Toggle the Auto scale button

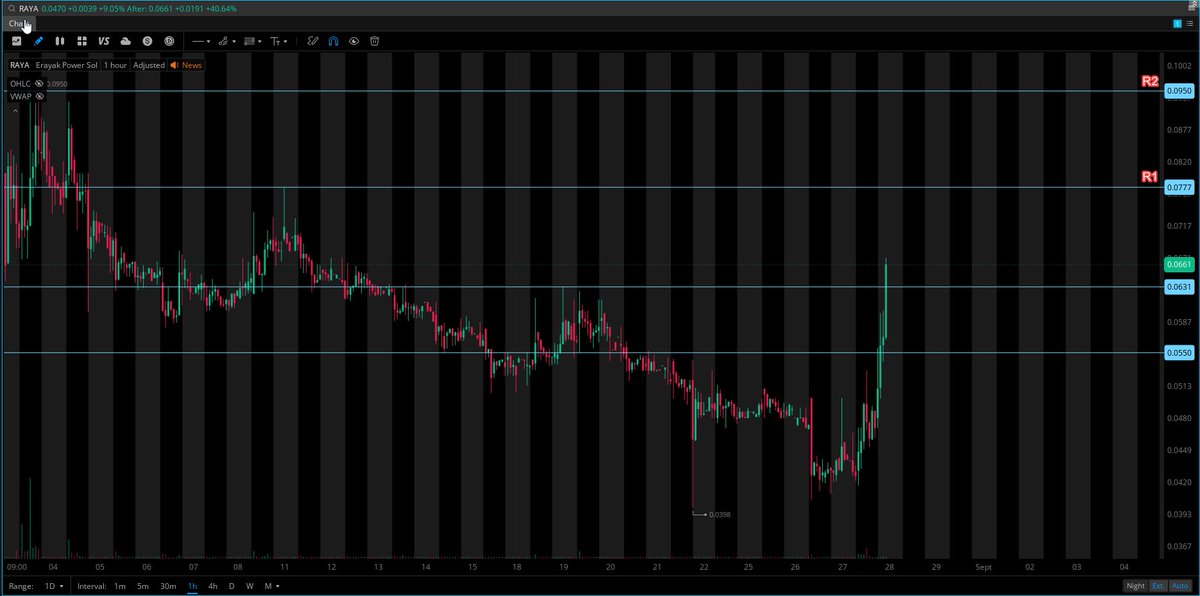(x=1181, y=586)
